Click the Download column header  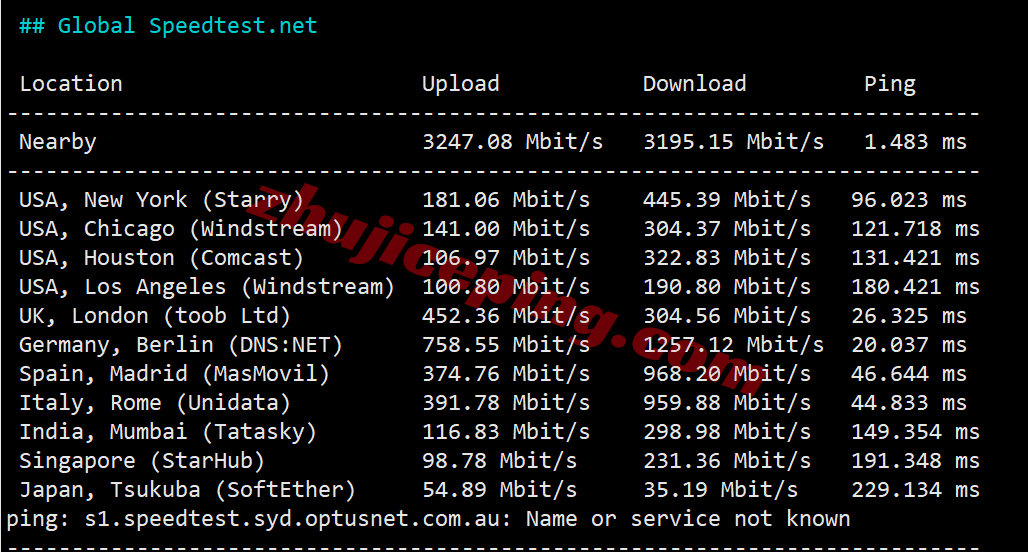click(x=694, y=84)
